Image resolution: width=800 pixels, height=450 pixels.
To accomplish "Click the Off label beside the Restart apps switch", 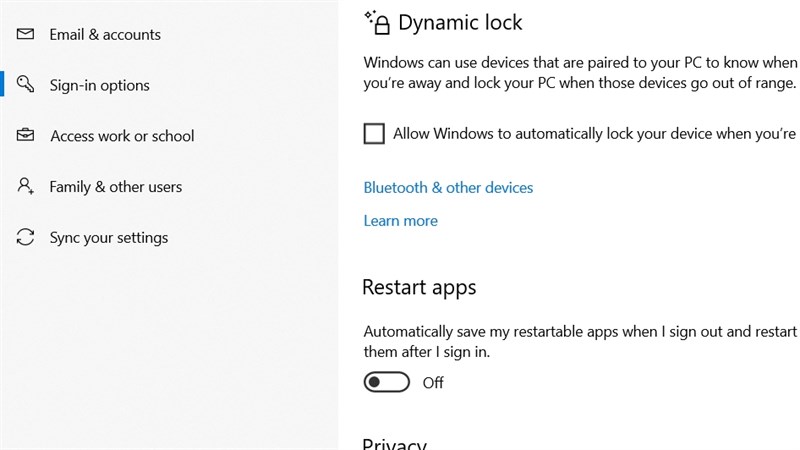I will 433,382.
